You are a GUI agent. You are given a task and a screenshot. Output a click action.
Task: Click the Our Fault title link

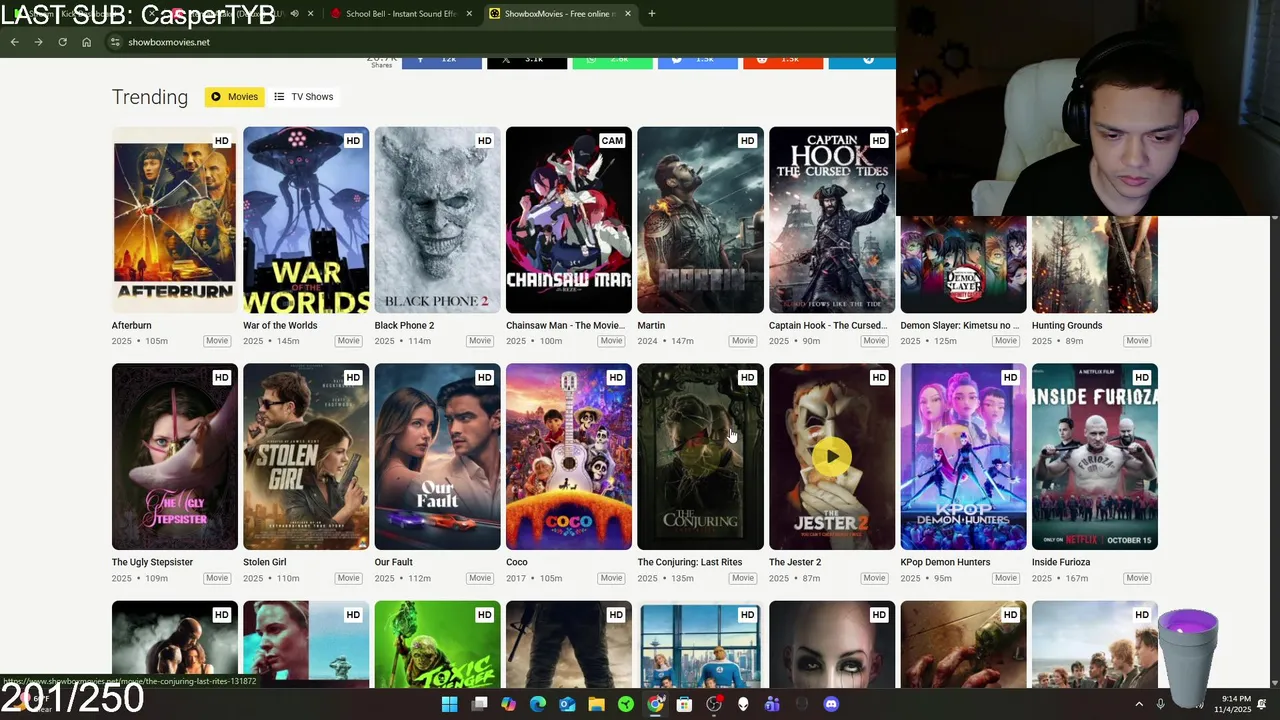(x=394, y=562)
